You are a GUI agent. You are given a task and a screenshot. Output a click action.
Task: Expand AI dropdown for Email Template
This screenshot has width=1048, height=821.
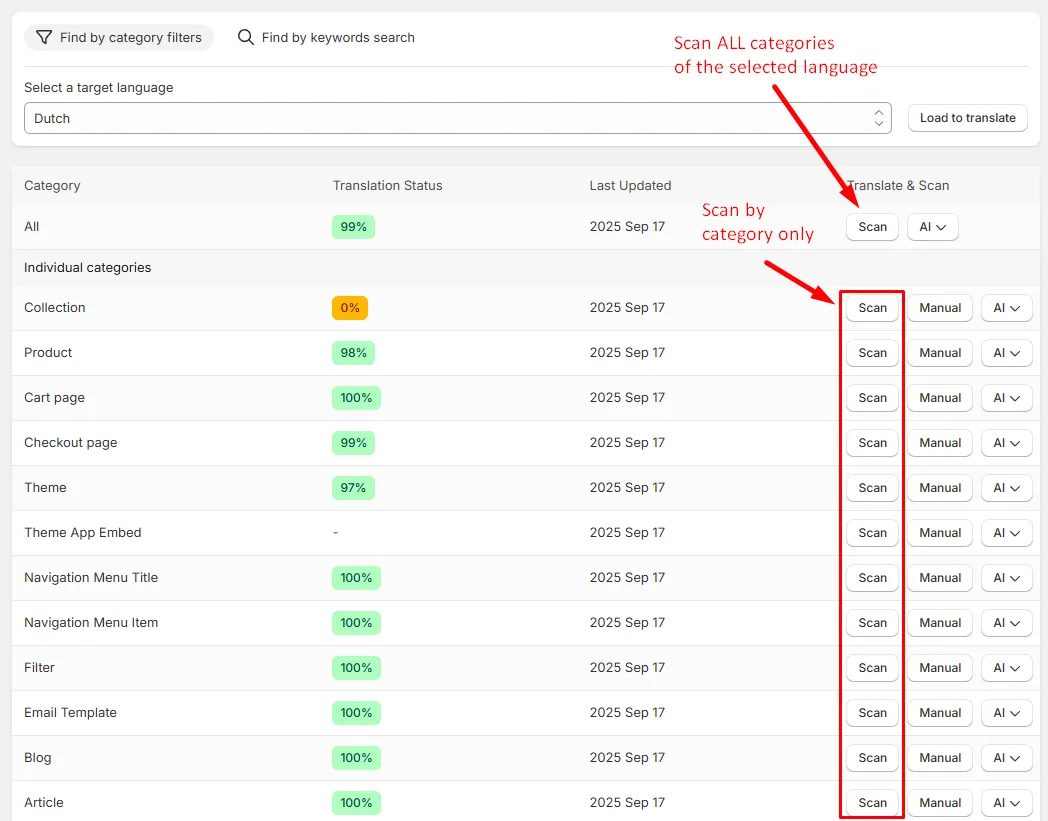(x=1007, y=713)
